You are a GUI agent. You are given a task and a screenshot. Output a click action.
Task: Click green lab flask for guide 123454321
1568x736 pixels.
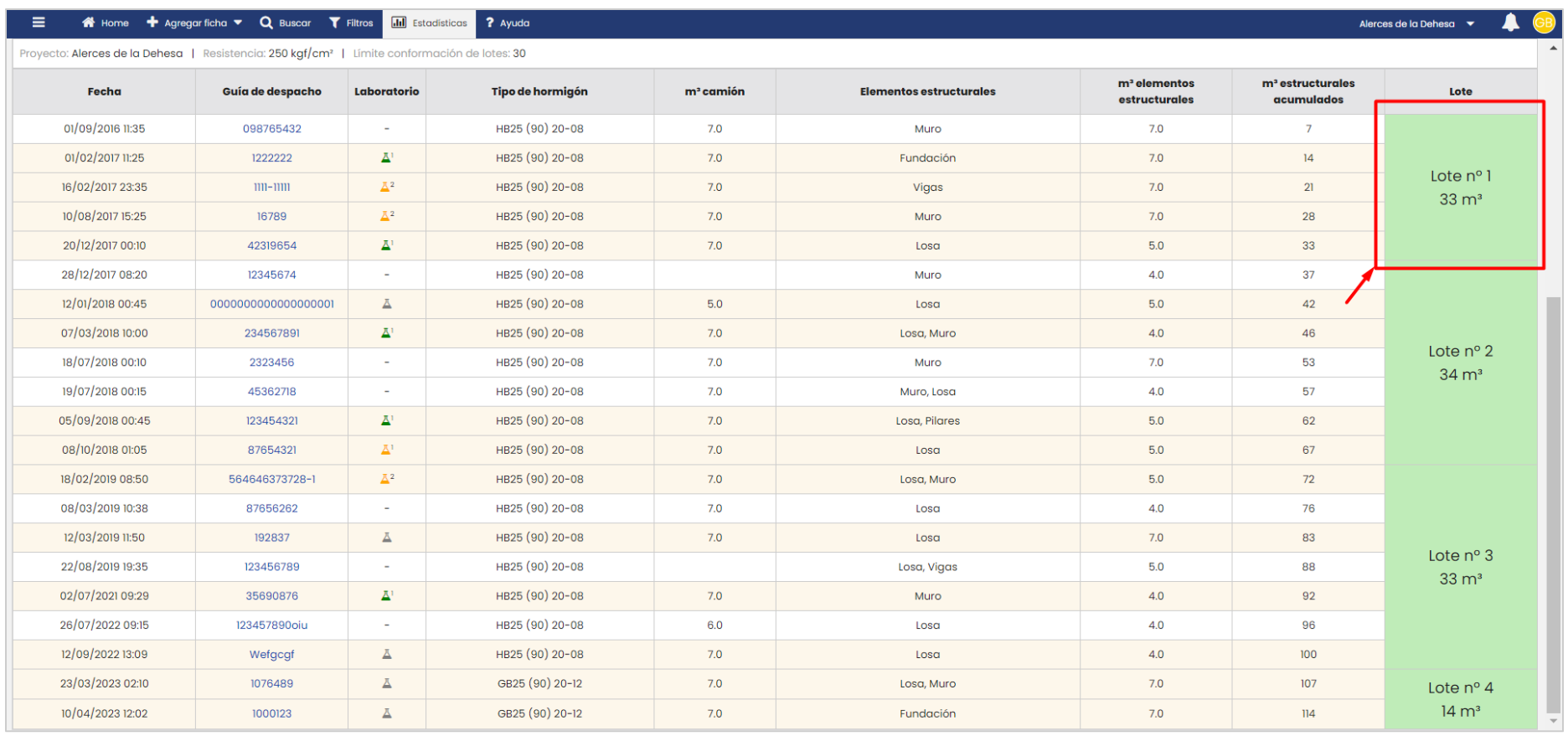[386, 420]
